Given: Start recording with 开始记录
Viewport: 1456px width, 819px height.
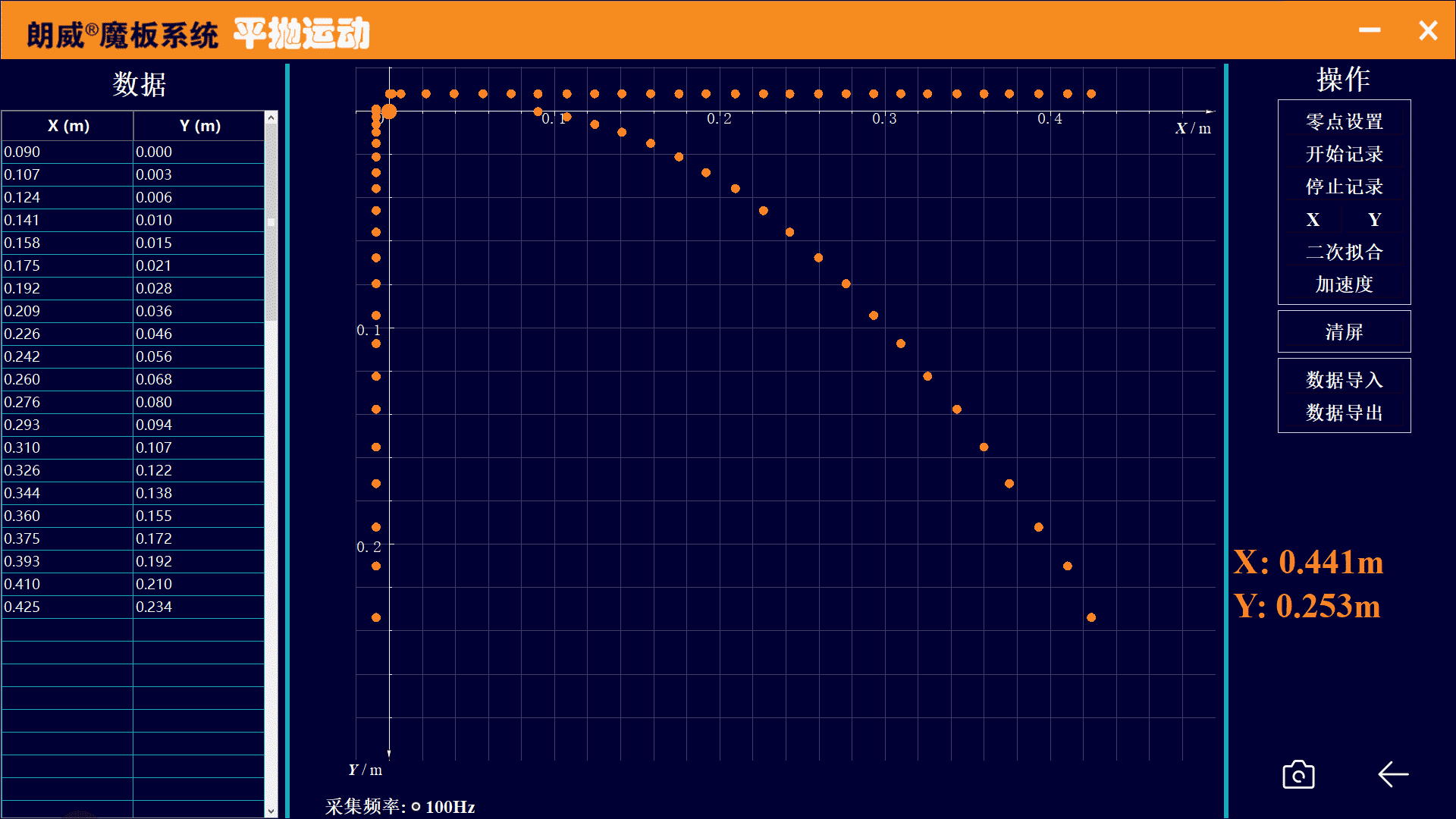Looking at the screenshot, I should (1344, 154).
